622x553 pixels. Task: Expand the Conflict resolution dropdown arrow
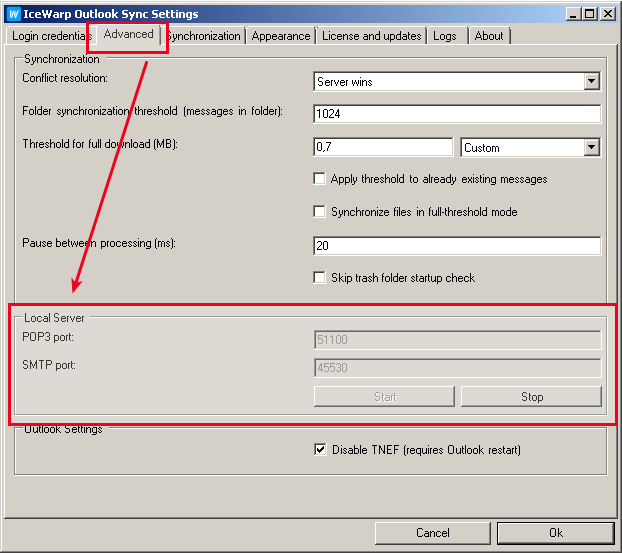pyautogui.click(x=591, y=81)
